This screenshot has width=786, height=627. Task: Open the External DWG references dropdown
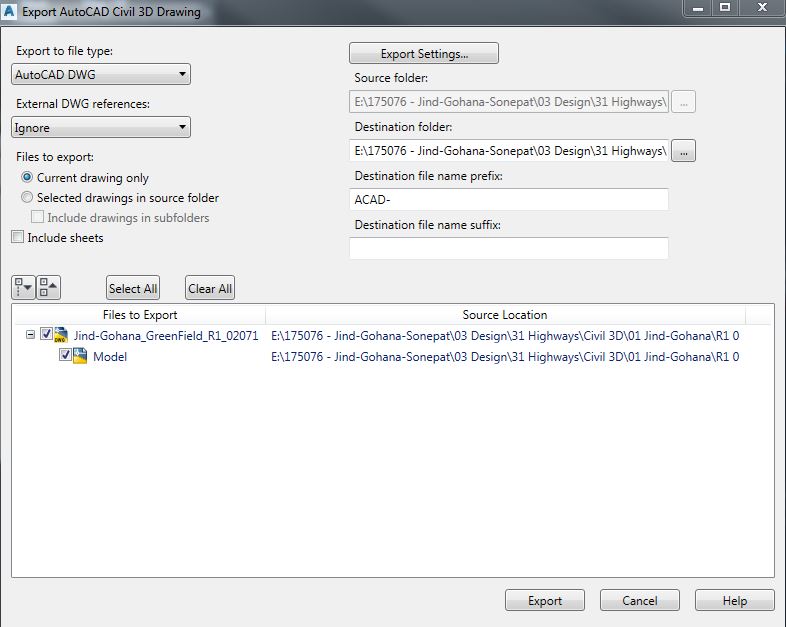click(x=101, y=127)
